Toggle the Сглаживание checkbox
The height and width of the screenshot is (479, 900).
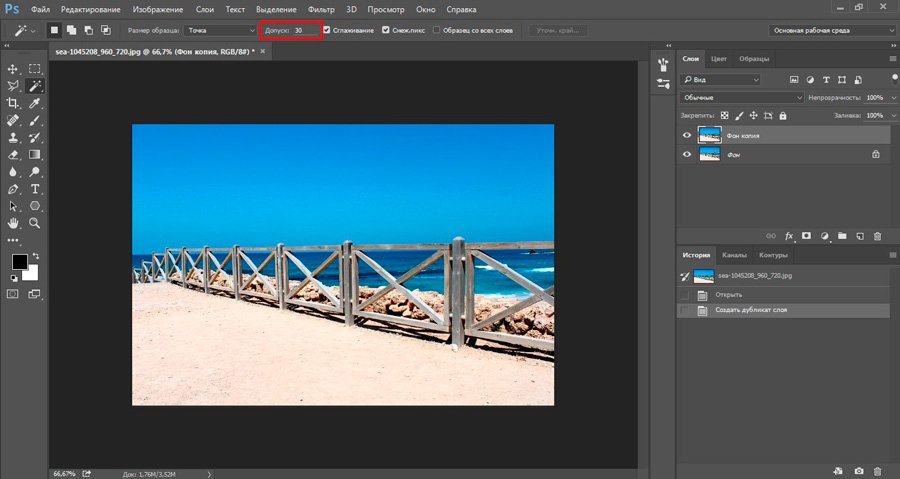[x=327, y=30]
